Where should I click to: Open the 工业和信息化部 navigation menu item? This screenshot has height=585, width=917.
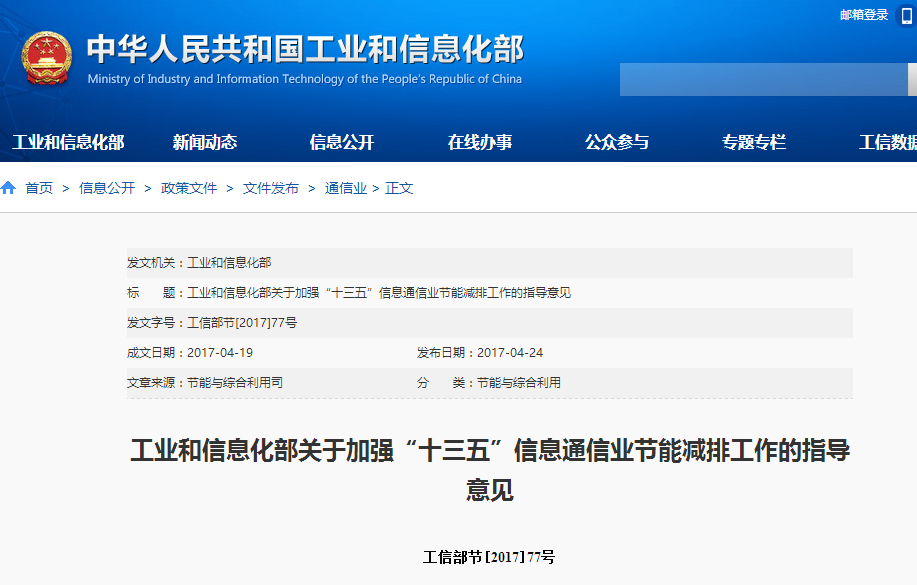[68, 142]
